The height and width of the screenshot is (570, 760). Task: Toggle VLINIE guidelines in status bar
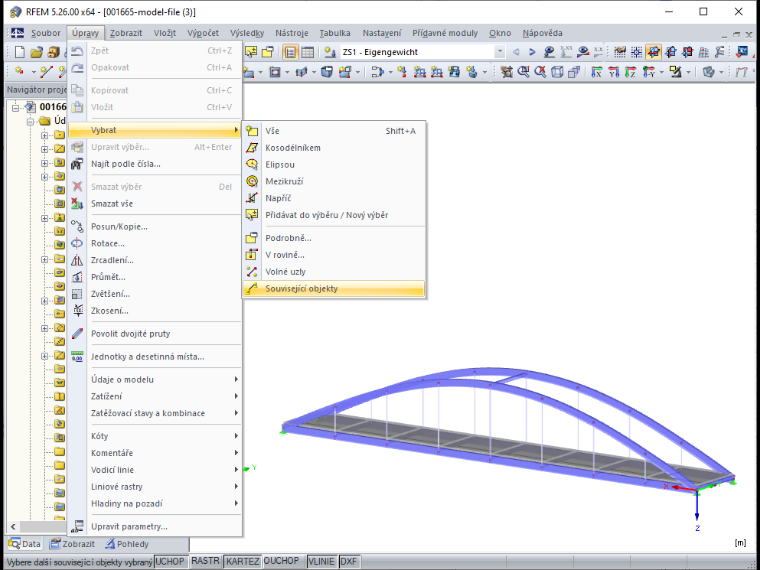tap(321, 562)
